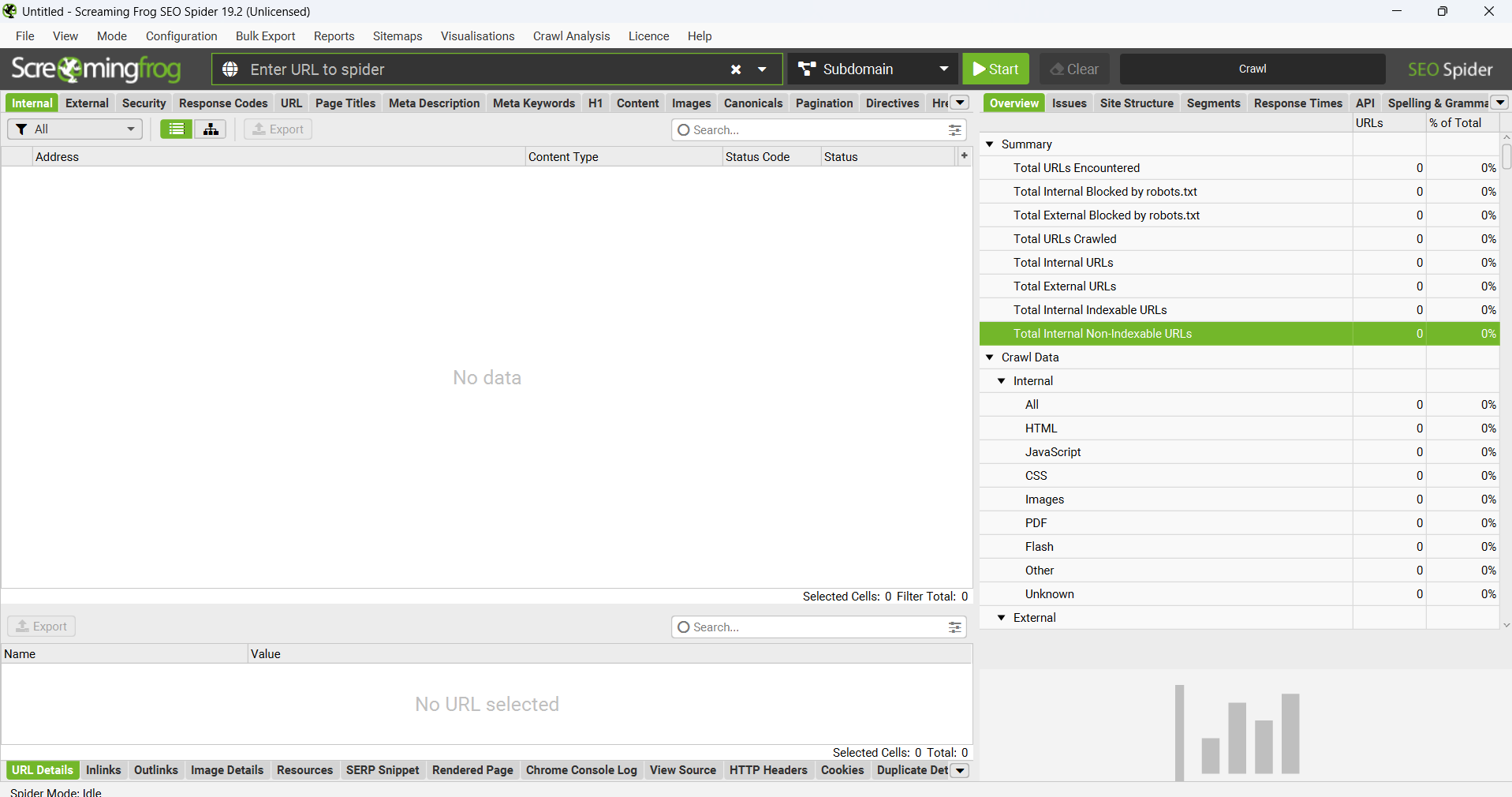Image resolution: width=1512 pixels, height=797 pixels.
Task: Switch to list view
Action: tap(176, 129)
